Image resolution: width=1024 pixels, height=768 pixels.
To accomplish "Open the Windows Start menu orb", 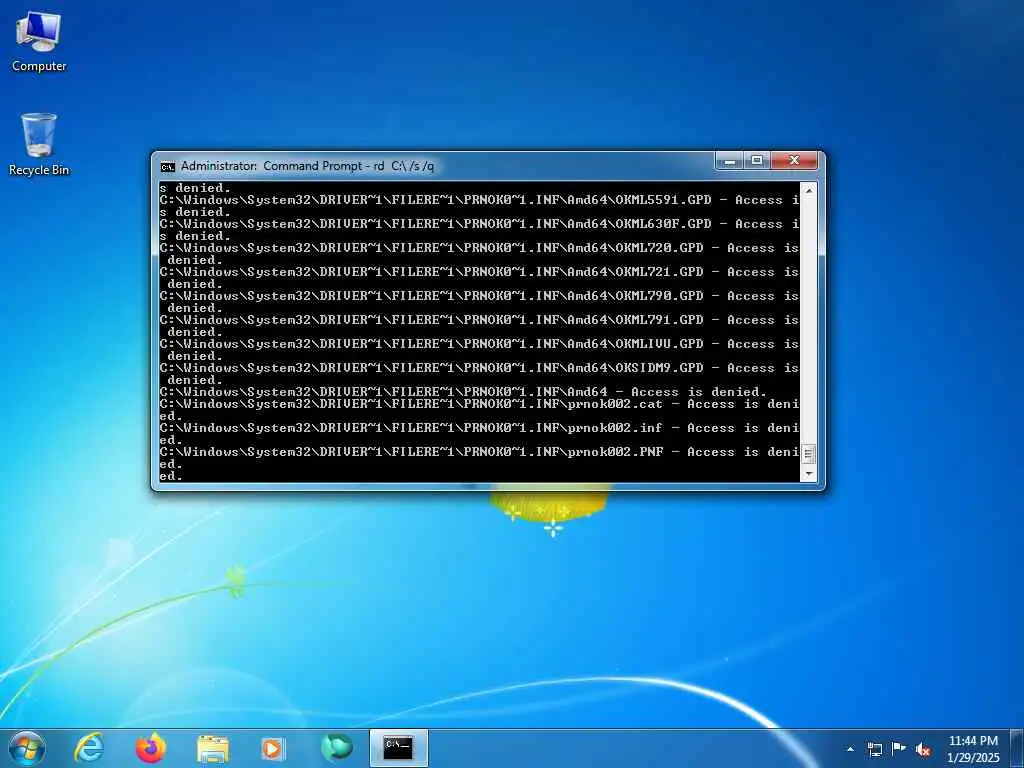I will point(26,748).
